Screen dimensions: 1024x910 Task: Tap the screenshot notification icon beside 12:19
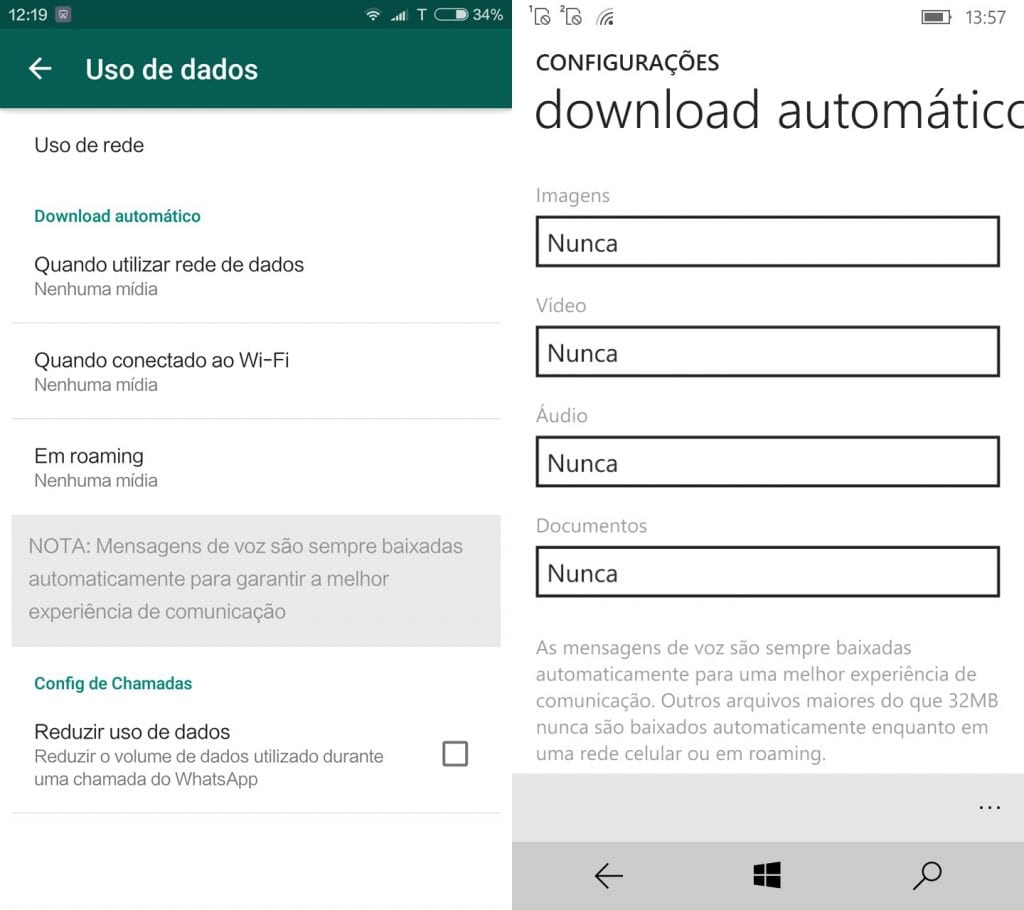point(63,14)
